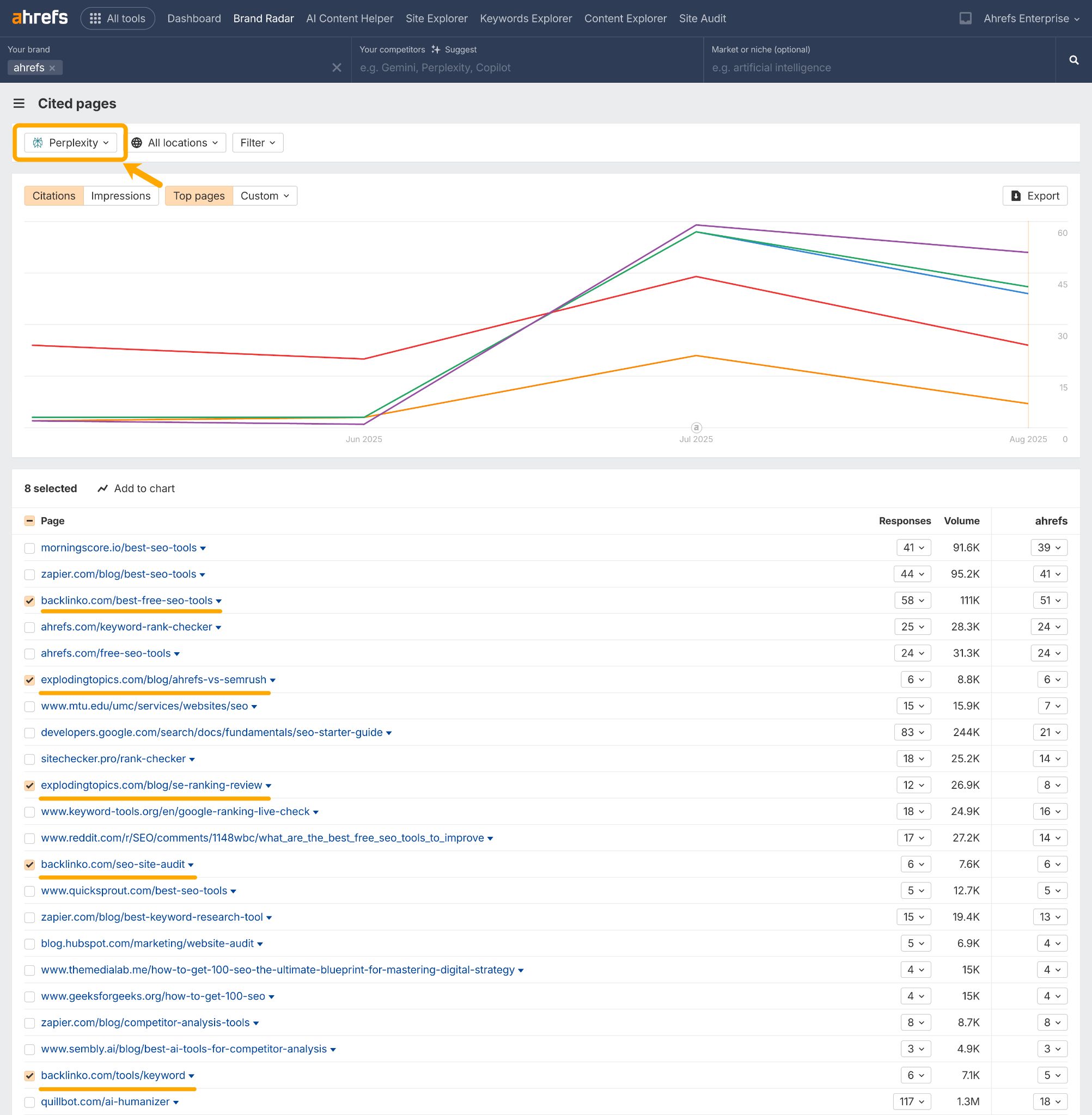Click the search magnifier icon
Viewport: 1092px width, 1115px height.
point(1073,60)
